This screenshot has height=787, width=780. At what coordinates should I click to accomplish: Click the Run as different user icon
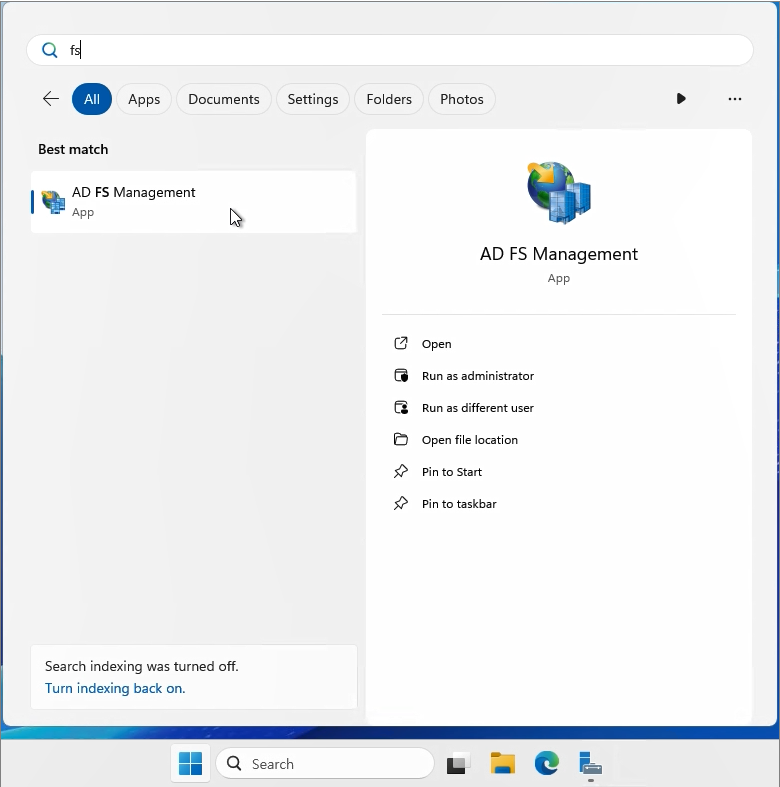pos(401,408)
